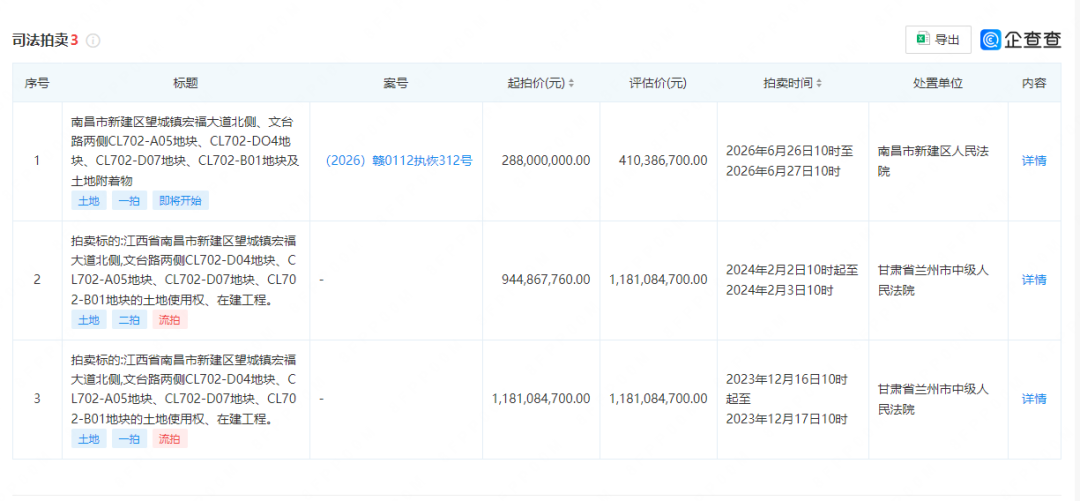
Task: Select the 序号 column header
Action: pyautogui.click(x=37, y=83)
